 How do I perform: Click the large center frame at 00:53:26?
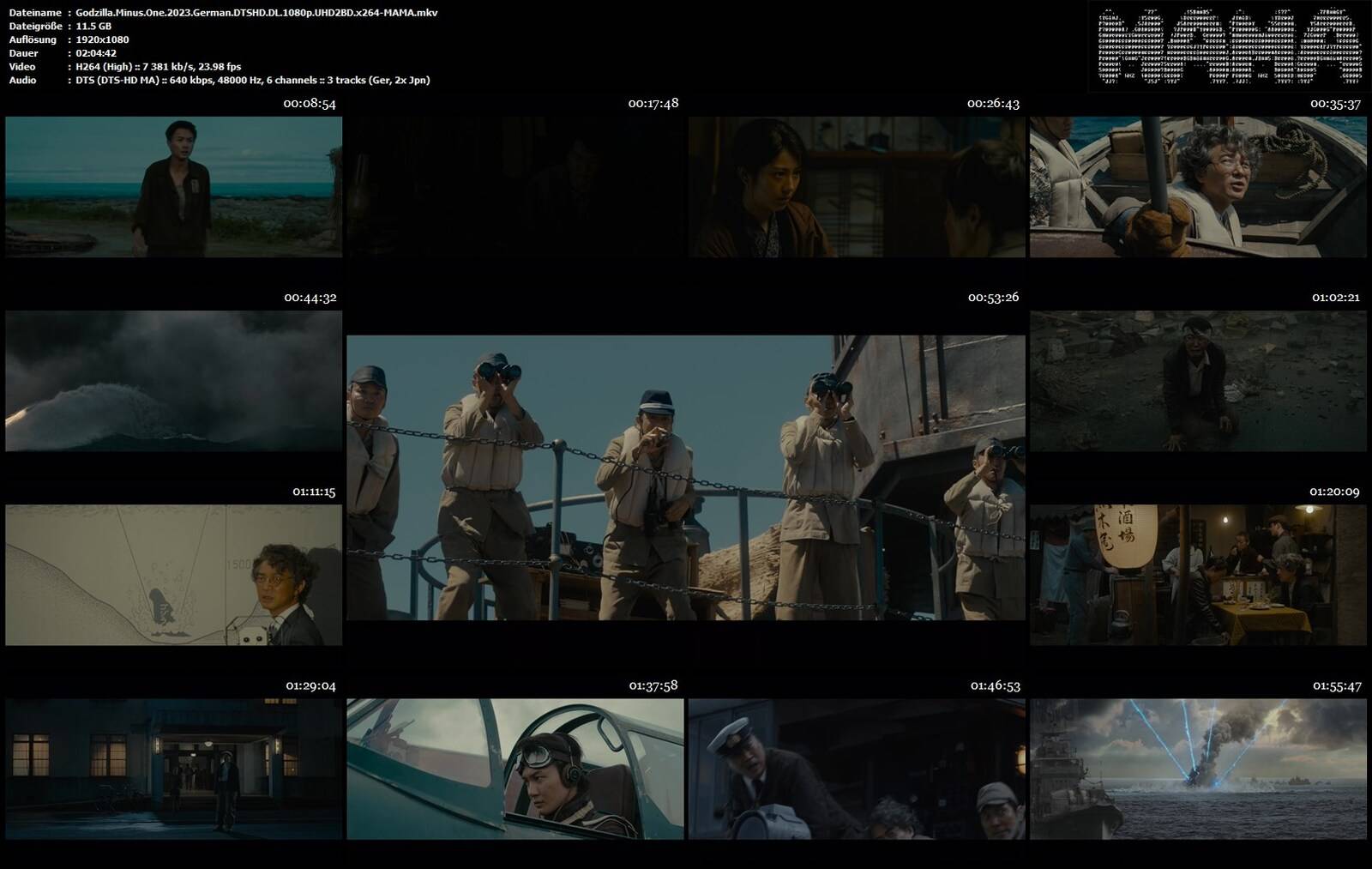(x=686, y=478)
